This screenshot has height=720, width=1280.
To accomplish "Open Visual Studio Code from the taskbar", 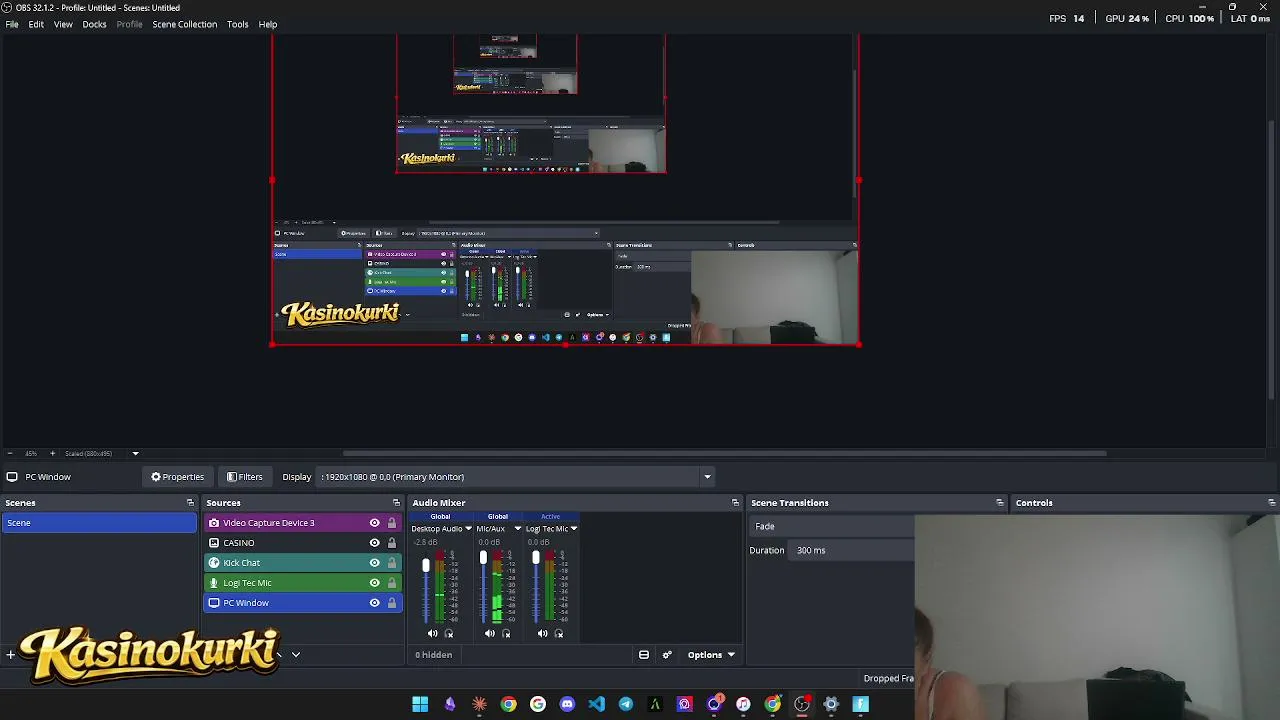I will click(x=596, y=704).
